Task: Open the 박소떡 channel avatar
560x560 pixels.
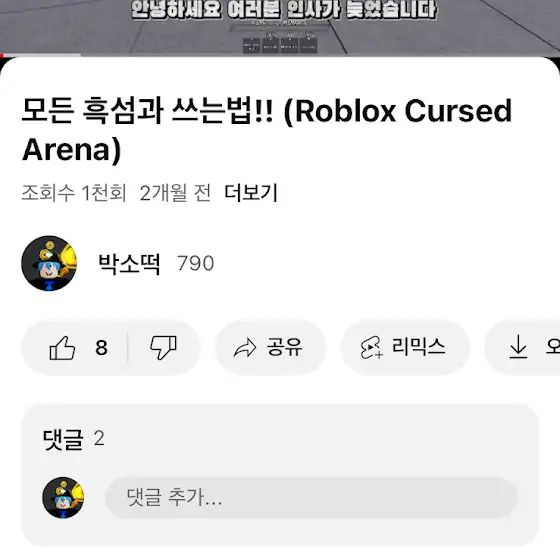Action: click(x=49, y=263)
